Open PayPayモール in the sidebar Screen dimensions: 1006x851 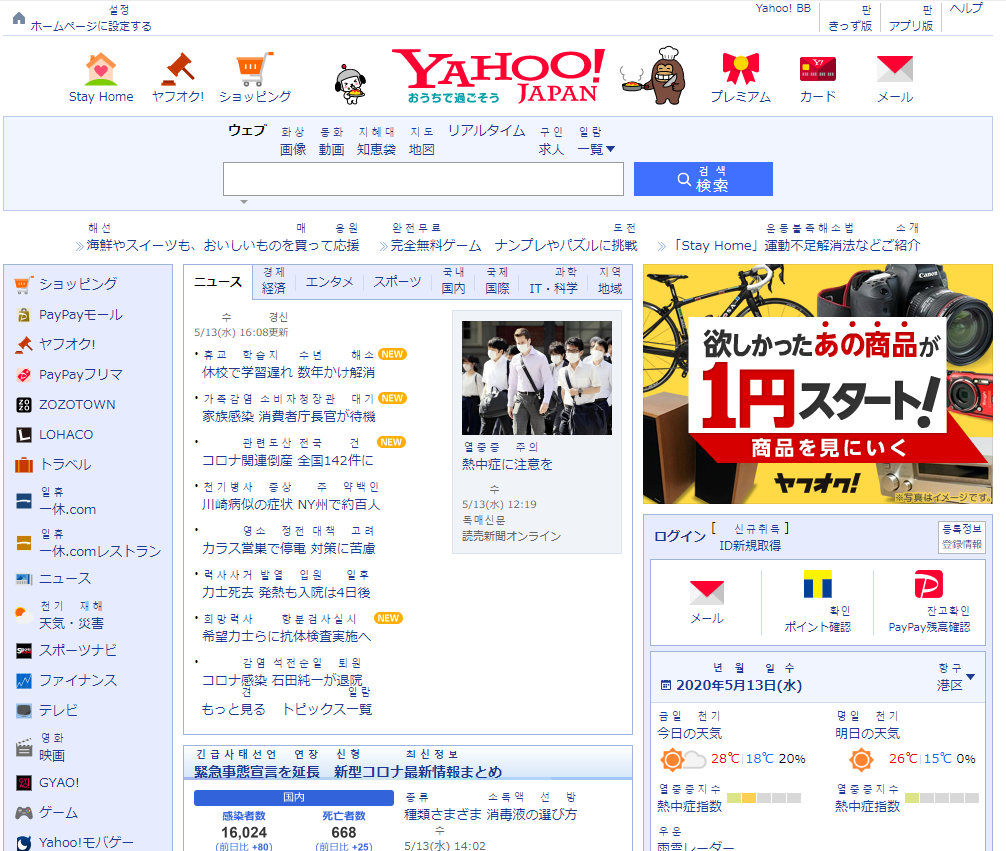coord(81,314)
